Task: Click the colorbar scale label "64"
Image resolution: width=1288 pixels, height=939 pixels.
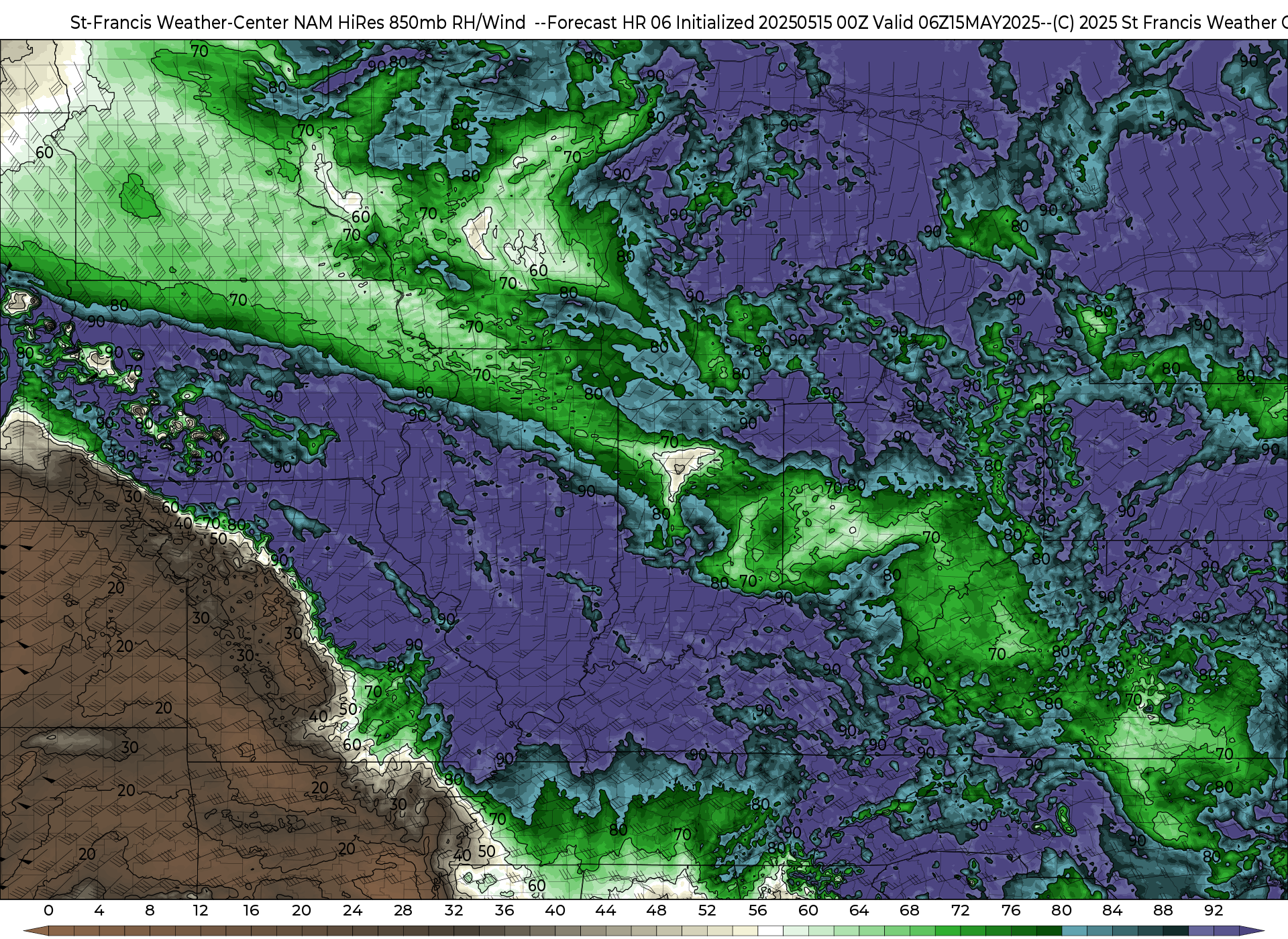Action: click(859, 911)
